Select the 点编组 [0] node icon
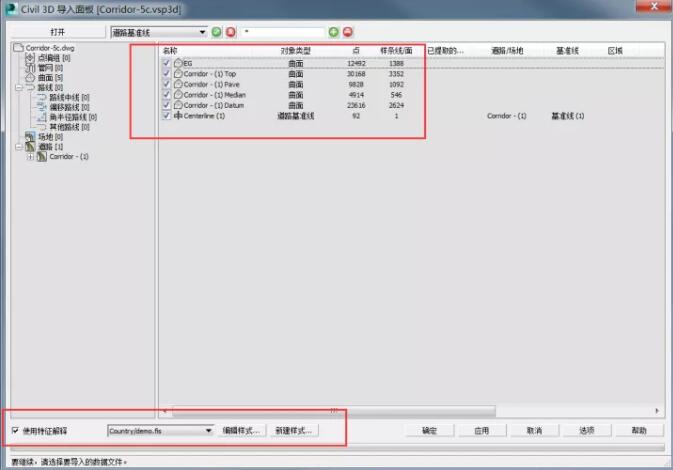Screen dimensions: 673x470 pyautogui.click(x=30, y=58)
